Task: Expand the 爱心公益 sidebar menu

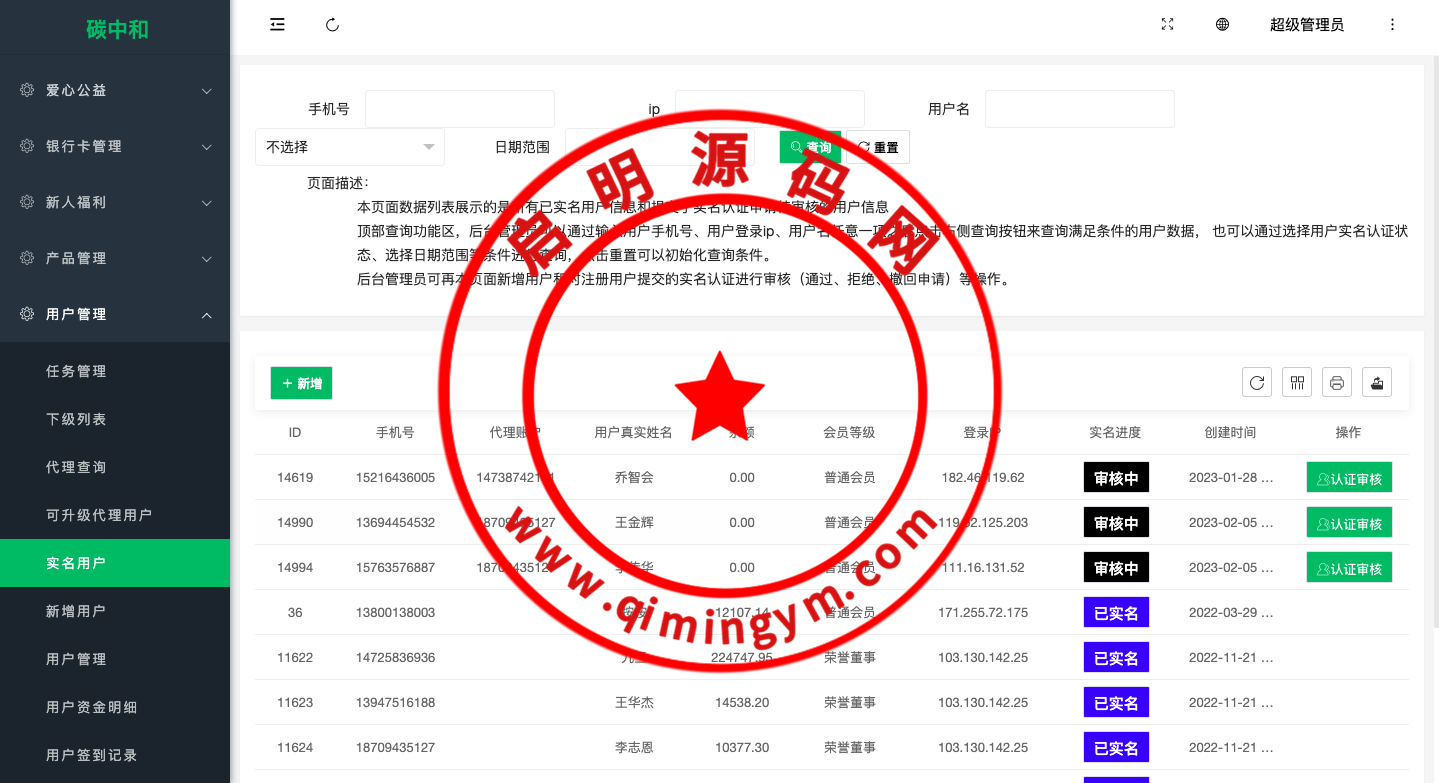Action: [115, 90]
